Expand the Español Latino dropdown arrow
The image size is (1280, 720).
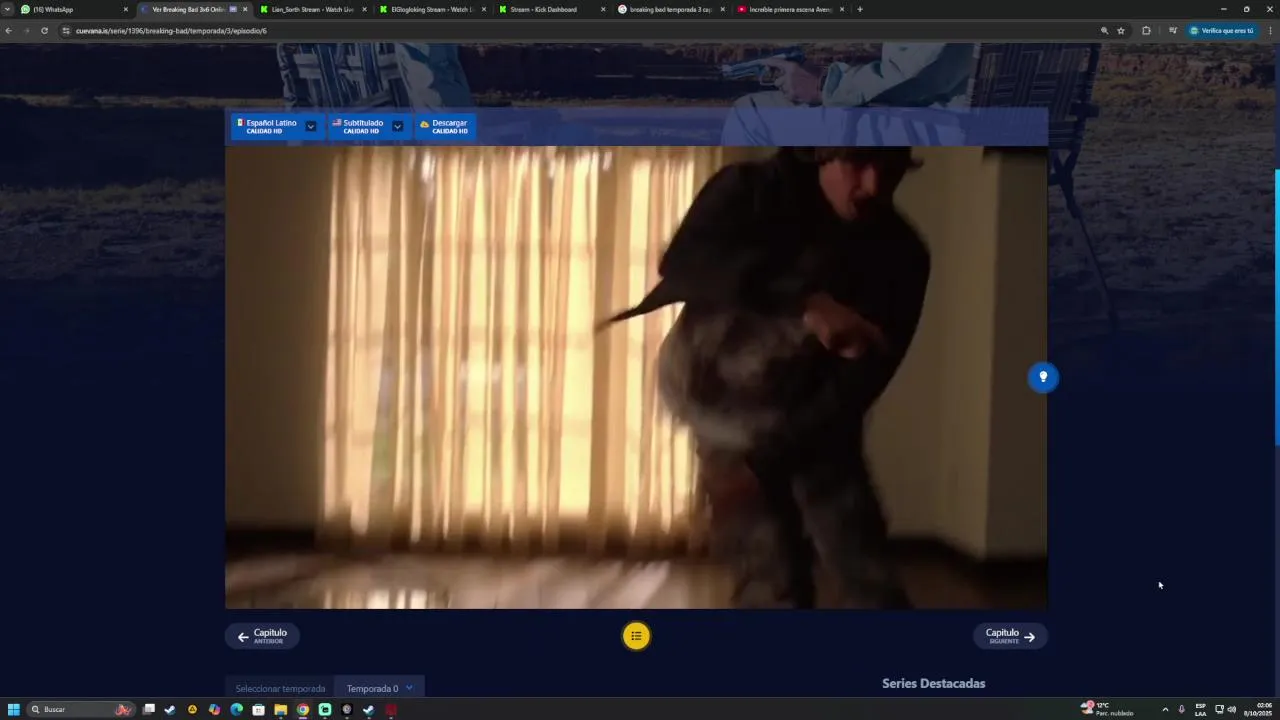[x=311, y=126]
